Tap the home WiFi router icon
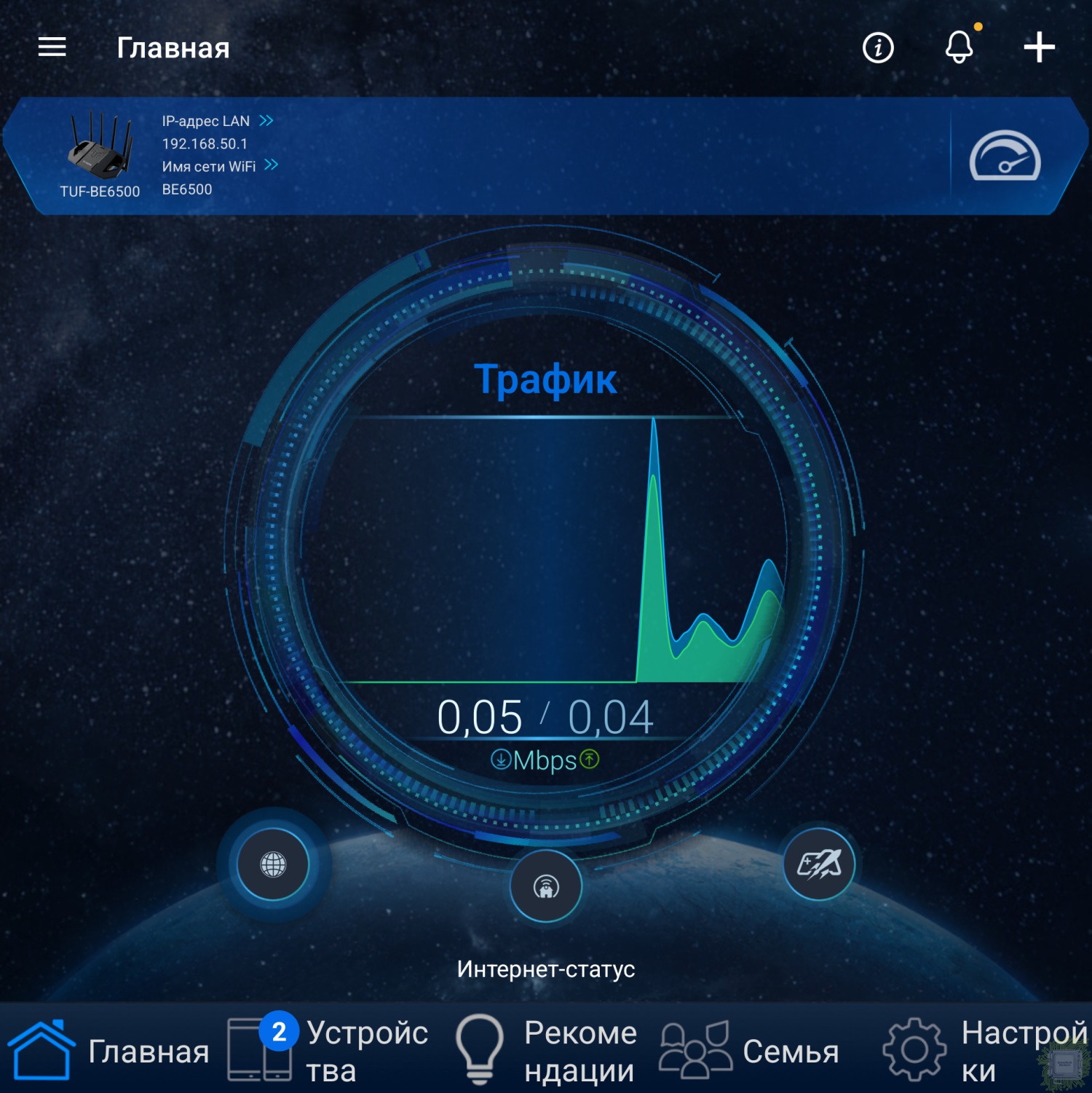This screenshot has height=1093, width=1092. pyautogui.click(x=546, y=886)
